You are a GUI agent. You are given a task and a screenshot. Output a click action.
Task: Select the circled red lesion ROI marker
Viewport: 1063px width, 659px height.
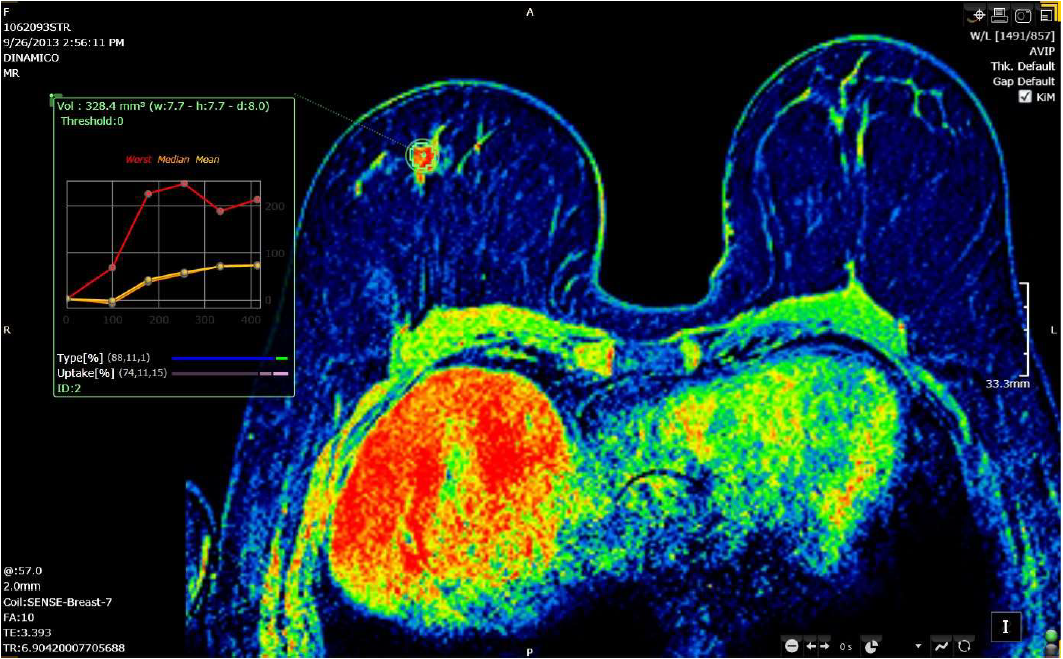point(423,156)
